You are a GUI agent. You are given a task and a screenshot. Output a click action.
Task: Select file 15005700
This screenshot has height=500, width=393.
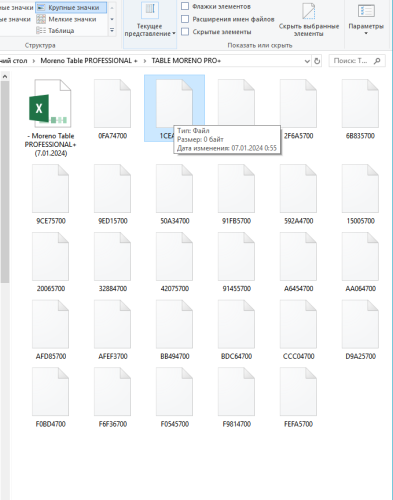[x=360, y=194]
